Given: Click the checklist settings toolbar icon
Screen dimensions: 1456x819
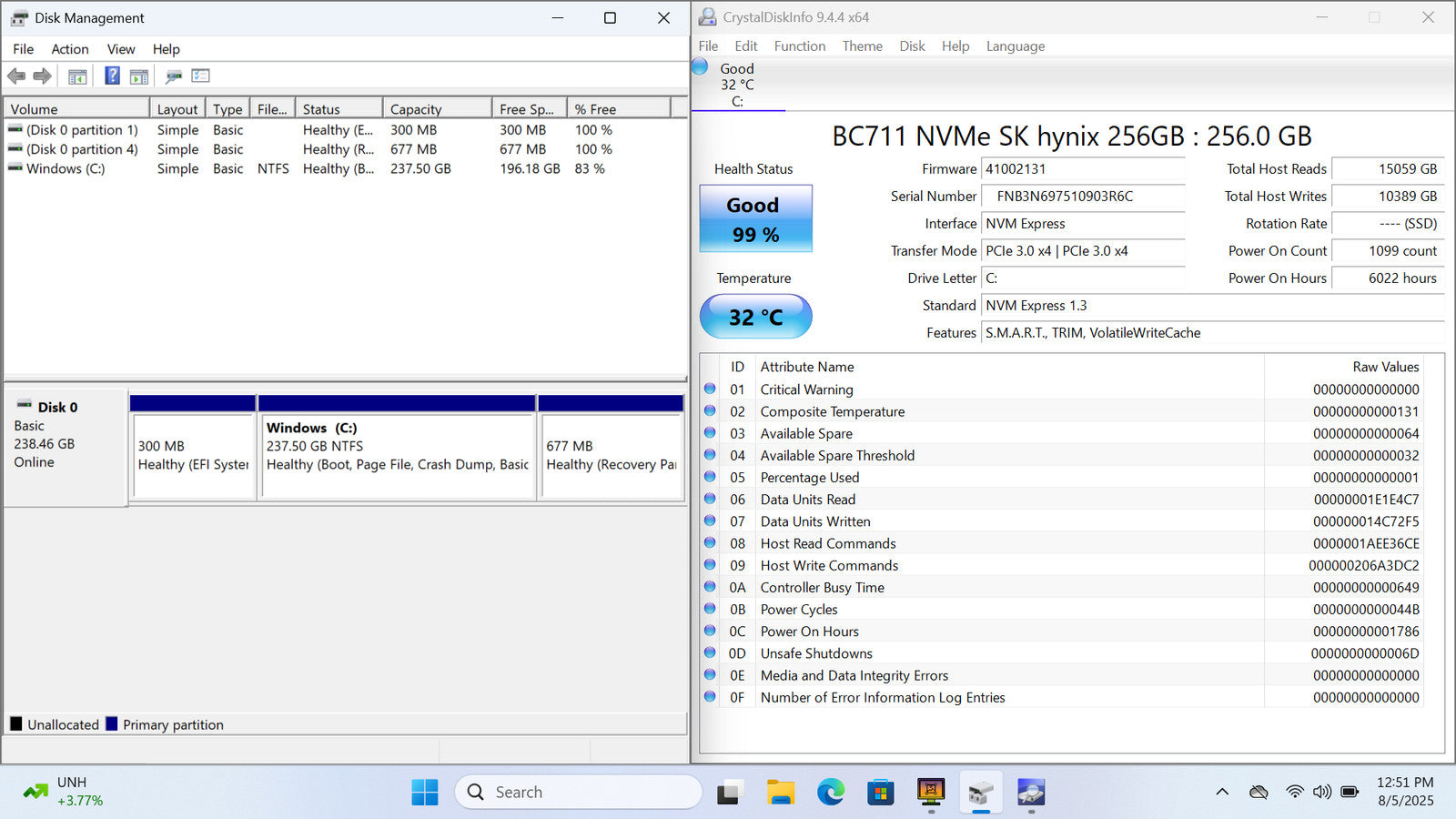Looking at the screenshot, I should 201,76.
